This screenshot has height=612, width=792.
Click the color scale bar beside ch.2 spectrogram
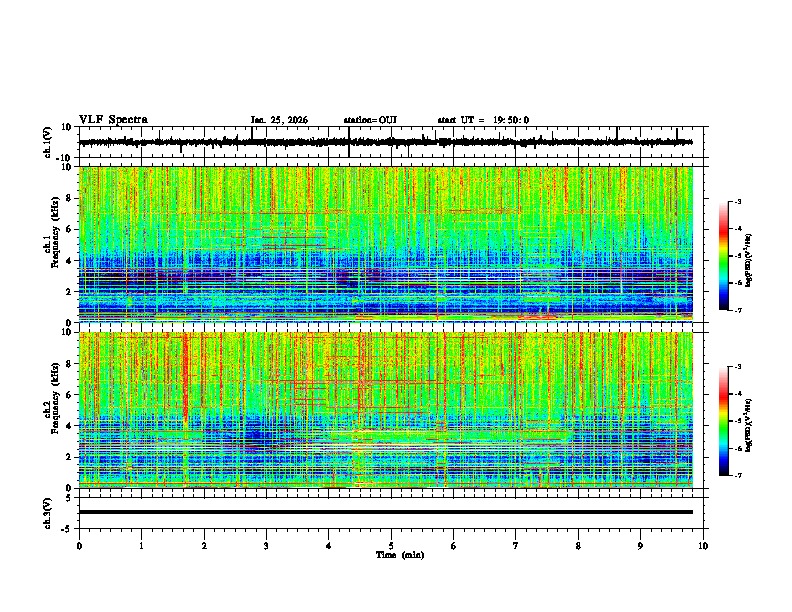[x=724, y=421]
